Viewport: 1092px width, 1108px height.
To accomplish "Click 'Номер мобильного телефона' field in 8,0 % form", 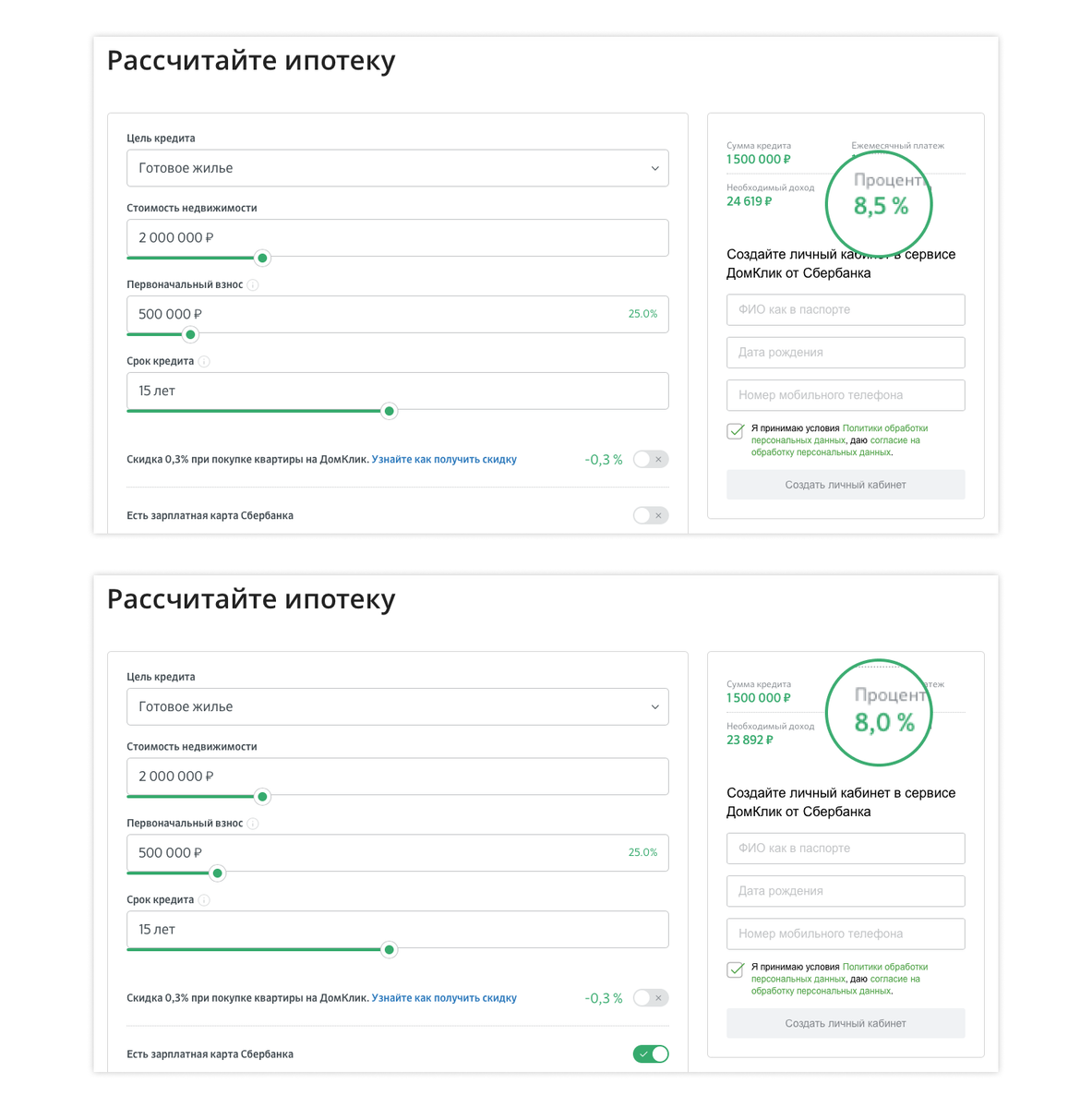I will [x=846, y=933].
